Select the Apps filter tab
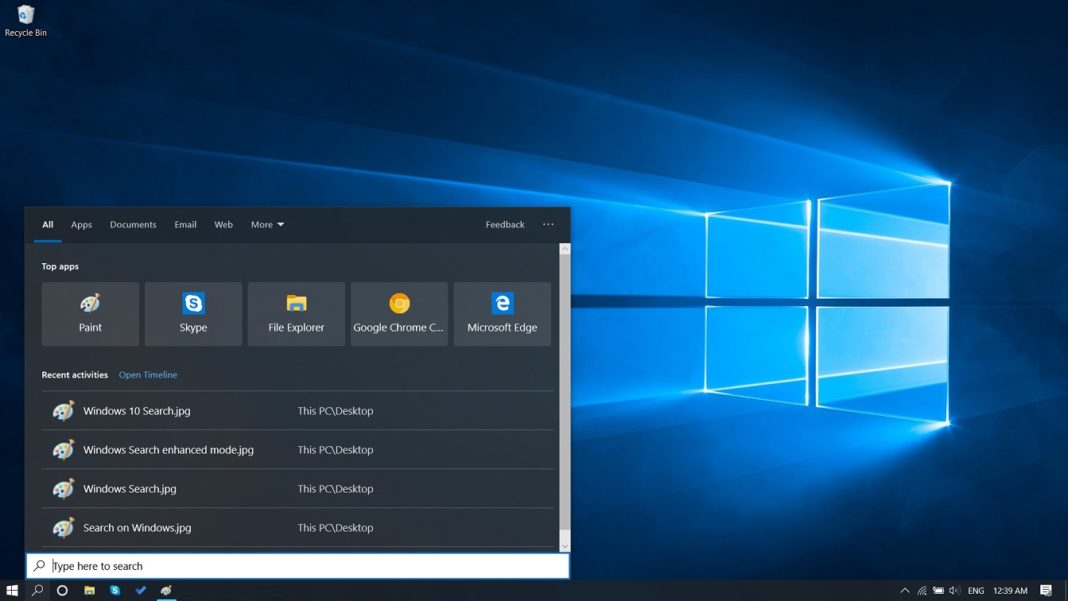The image size is (1068, 601). pos(81,224)
